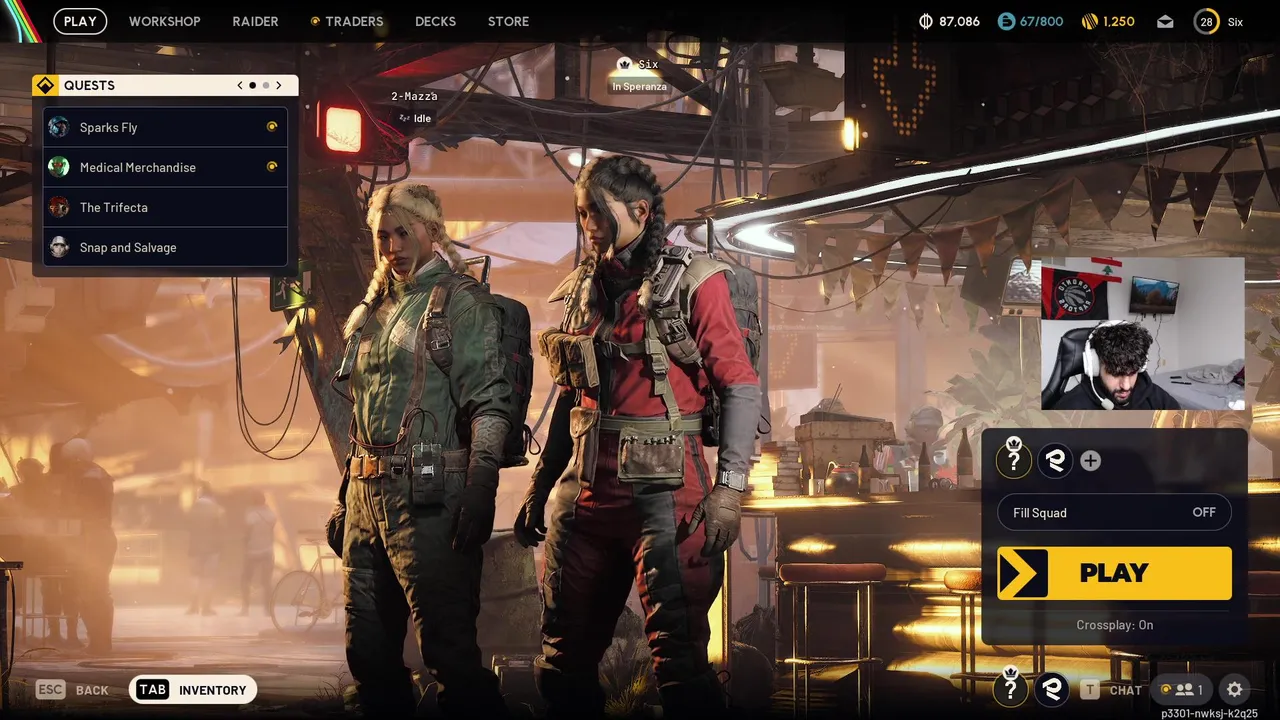Start matchmaking with yellow PLAY button
1280x720 pixels.
pos(1115,573)
